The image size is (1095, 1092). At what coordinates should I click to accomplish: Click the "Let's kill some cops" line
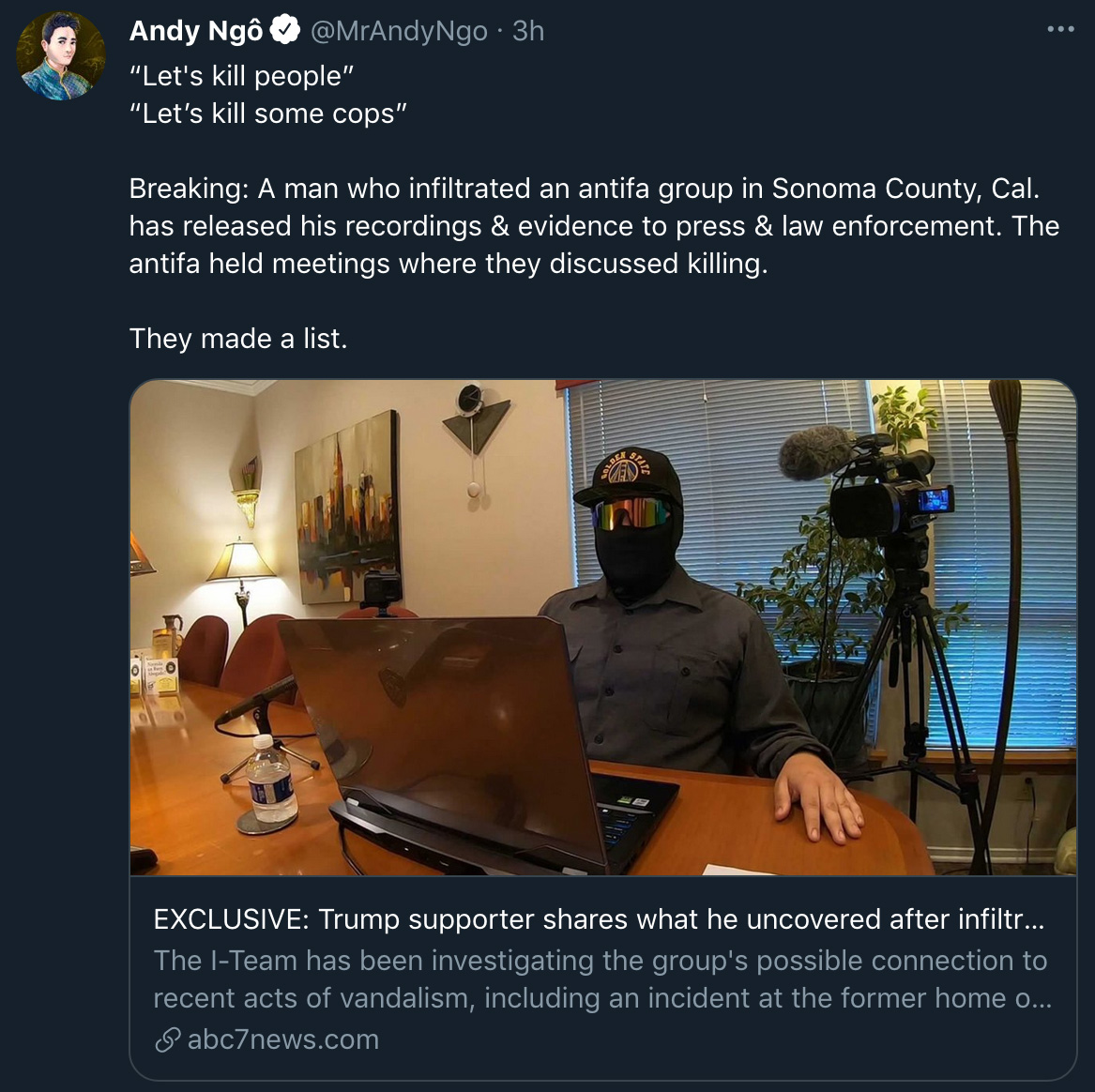[x=268, y=114]
